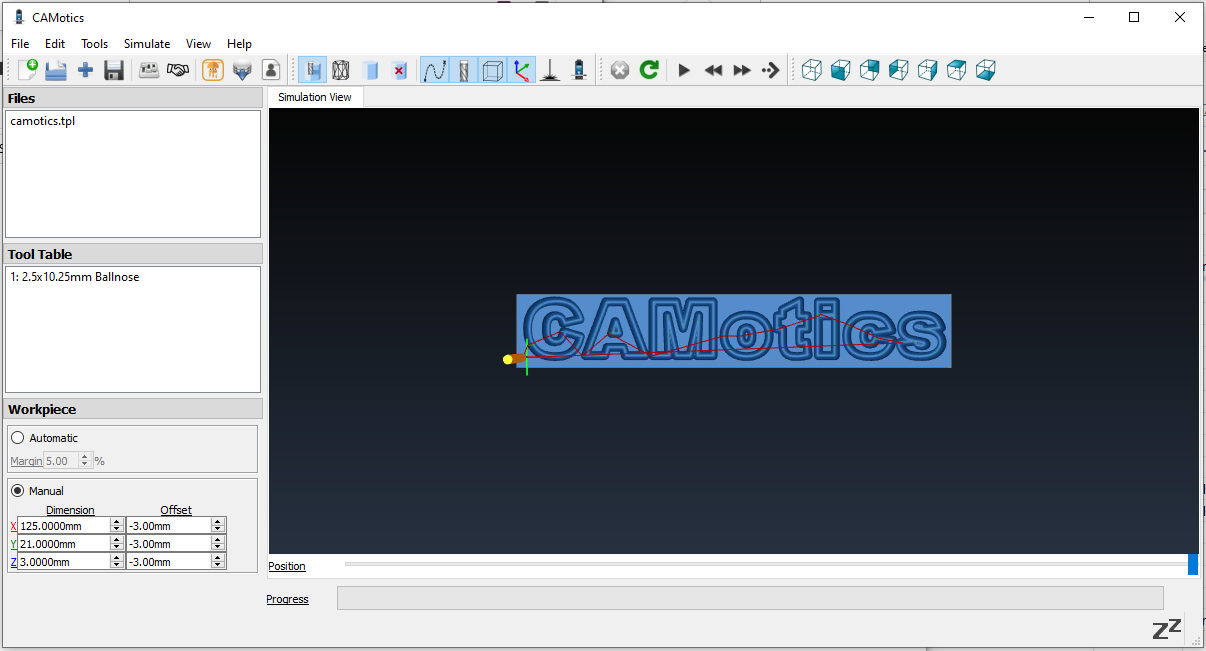Click the cylinder icon with the red X
Image resolution: width=1206 pixels, height=651 pixels.
400,70
